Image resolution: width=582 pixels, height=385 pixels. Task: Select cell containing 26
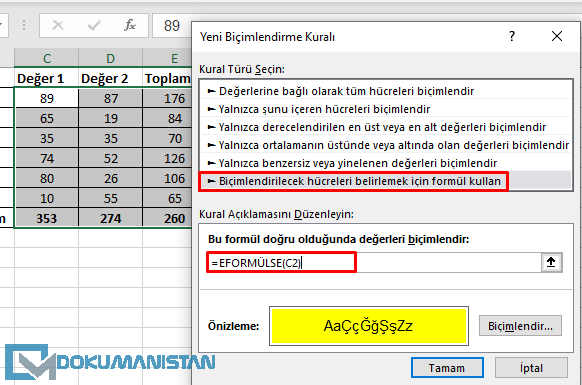pos(111,179)
